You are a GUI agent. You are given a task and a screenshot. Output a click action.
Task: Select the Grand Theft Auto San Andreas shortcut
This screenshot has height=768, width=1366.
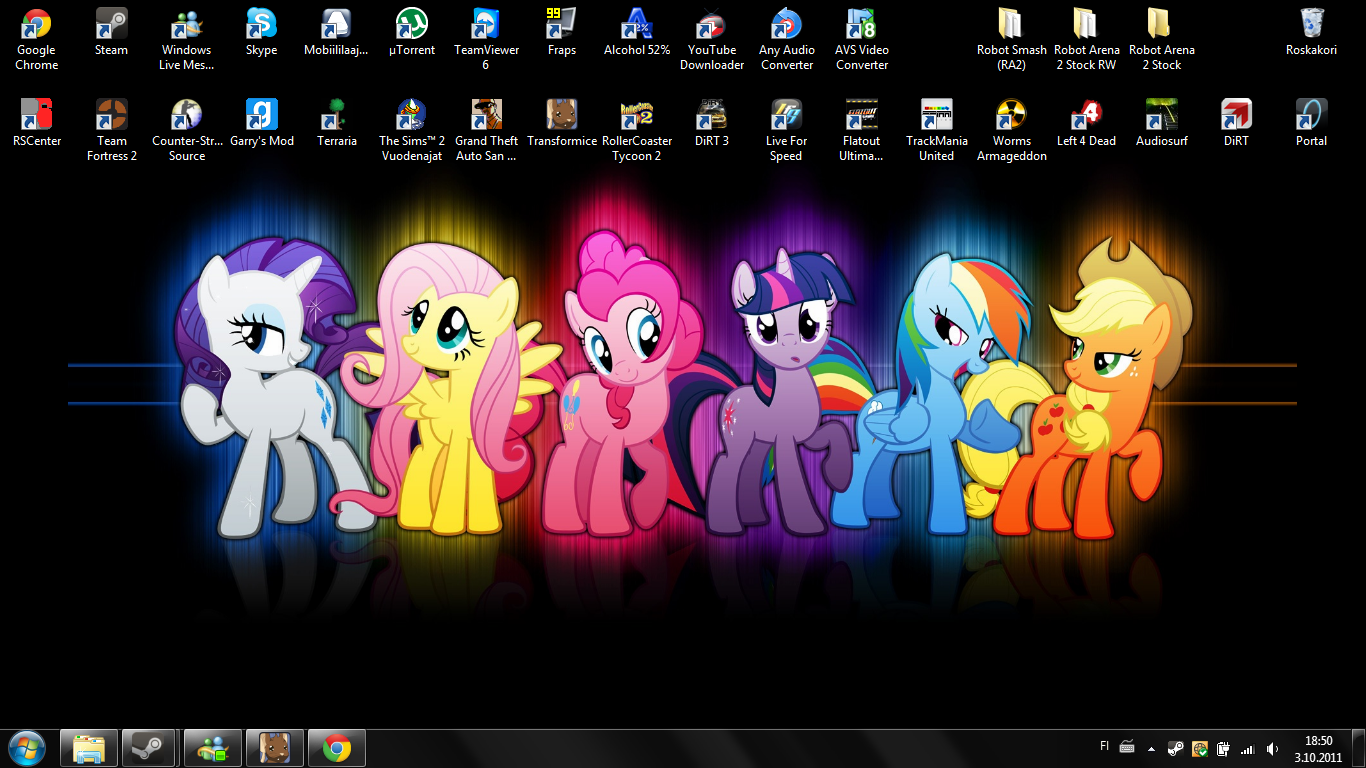pyautogui.click(x=487, y=131)
